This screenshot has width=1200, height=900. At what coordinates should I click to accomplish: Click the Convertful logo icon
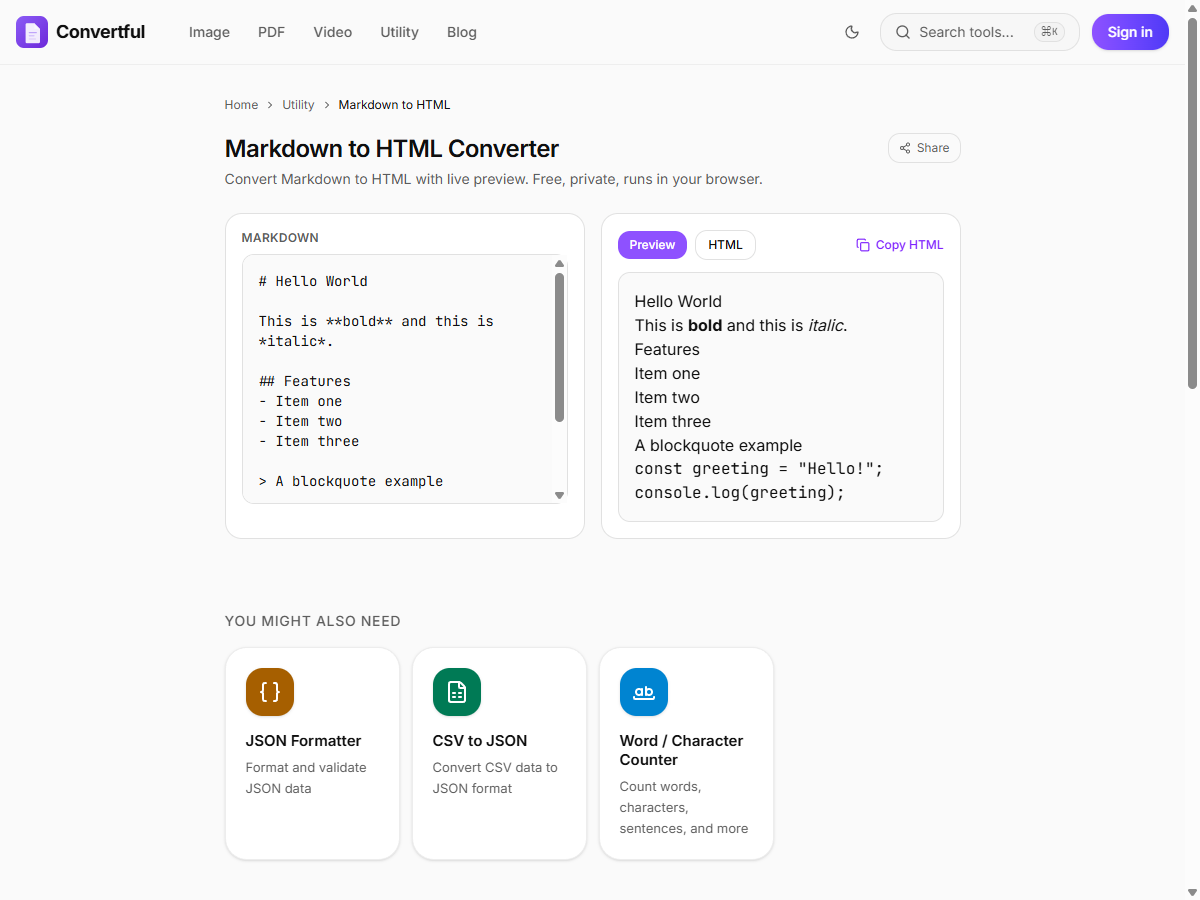pos(32,32)
